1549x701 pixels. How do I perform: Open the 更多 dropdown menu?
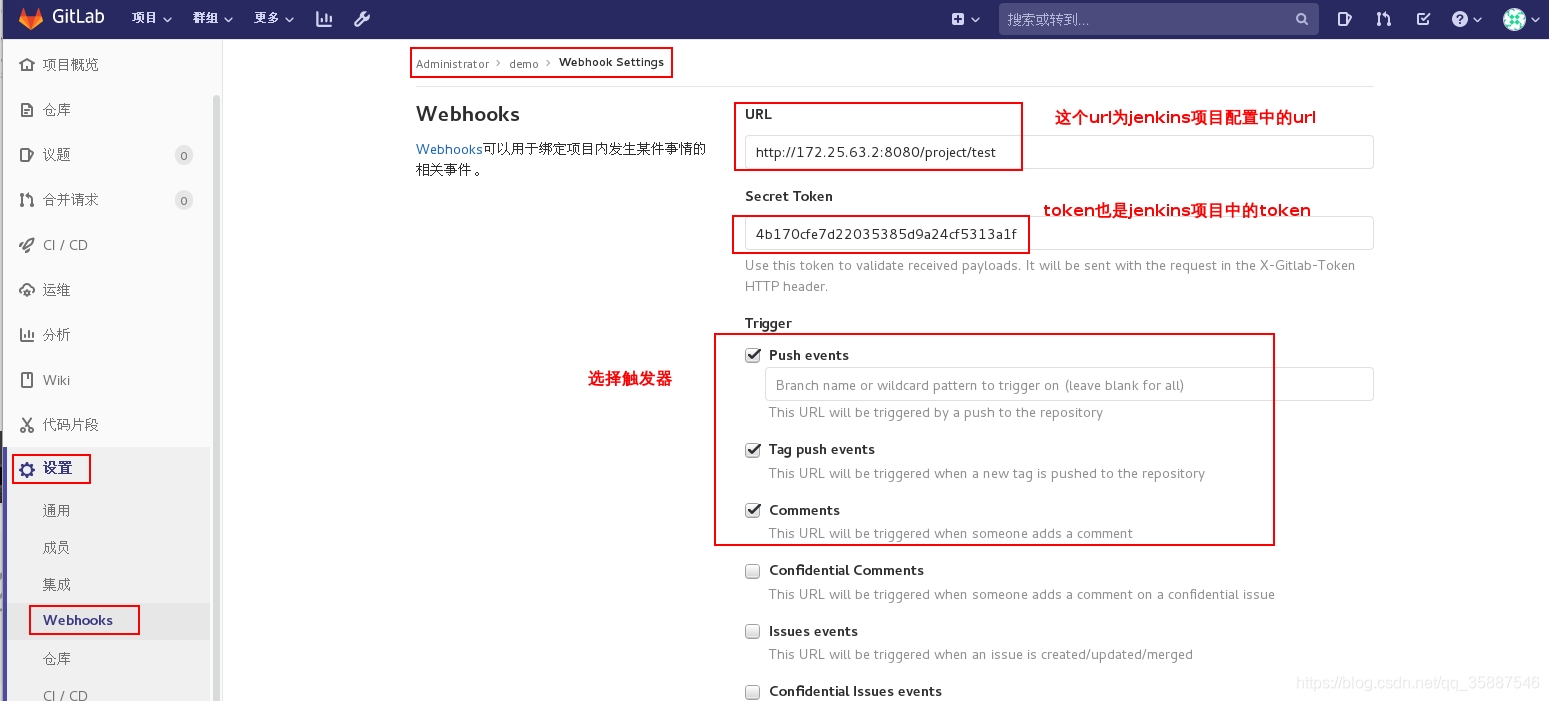point(273,18)
